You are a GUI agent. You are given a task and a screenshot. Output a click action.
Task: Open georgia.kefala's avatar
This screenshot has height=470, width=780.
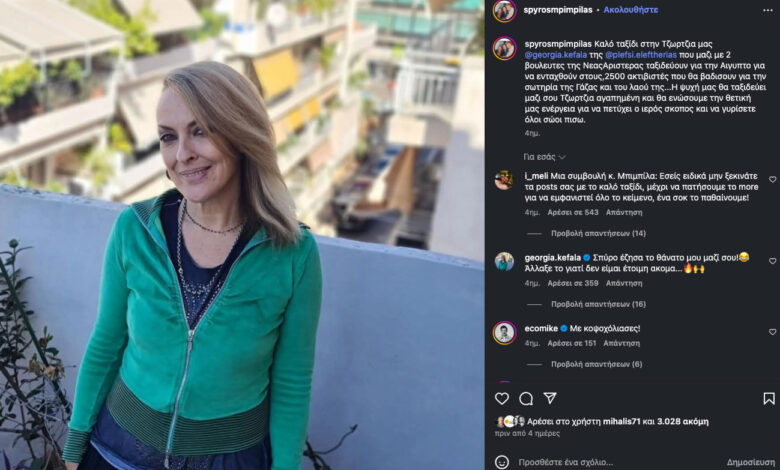[504, 262]
